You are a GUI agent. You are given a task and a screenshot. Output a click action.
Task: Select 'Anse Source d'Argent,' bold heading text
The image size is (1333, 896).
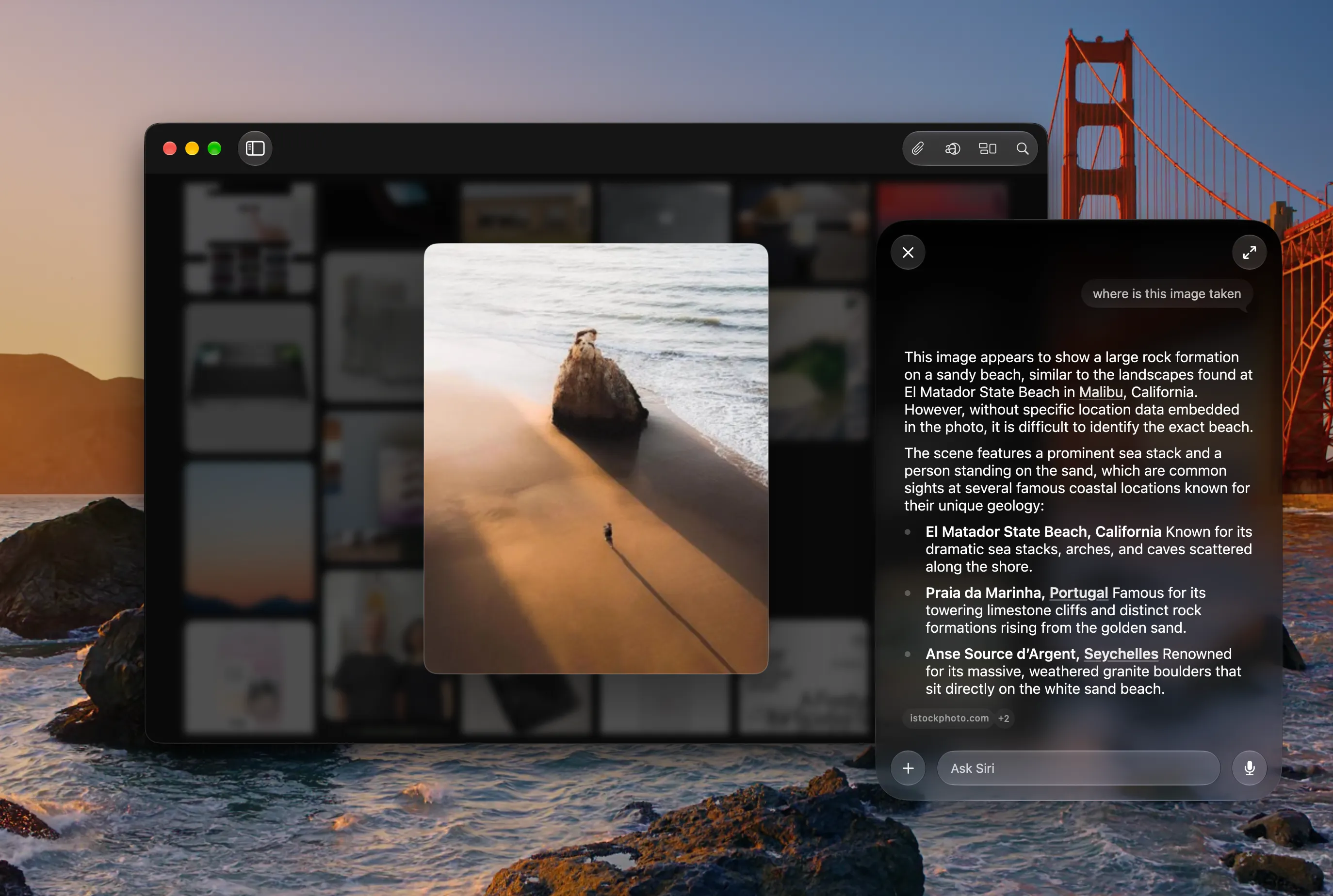click(1002, 654)
